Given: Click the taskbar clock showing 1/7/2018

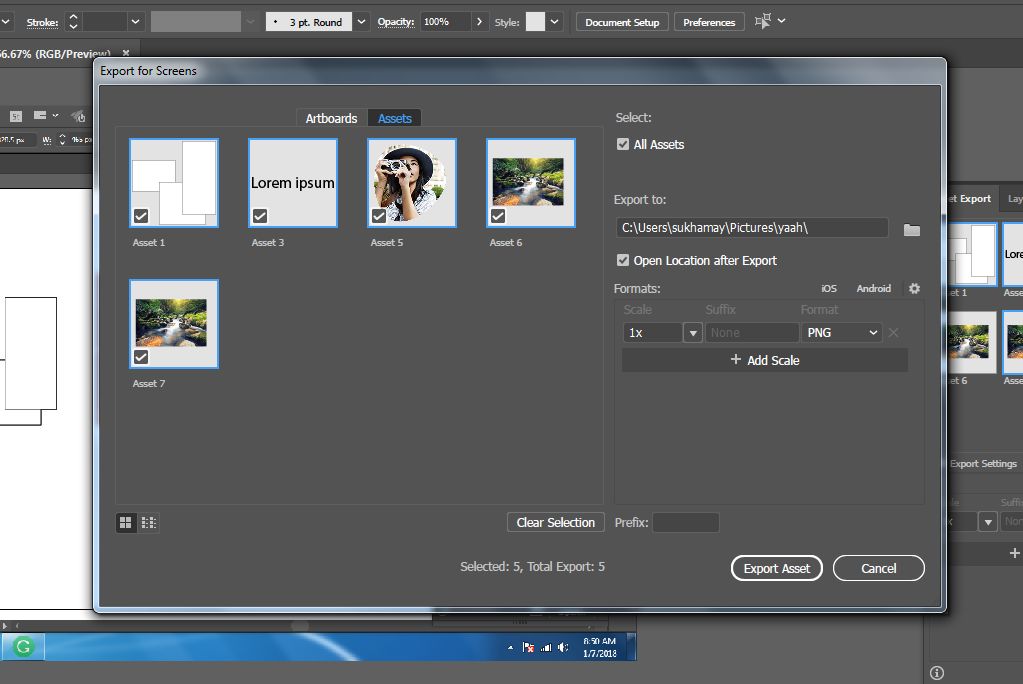Looking at the screenshot, I should [599, 647].
